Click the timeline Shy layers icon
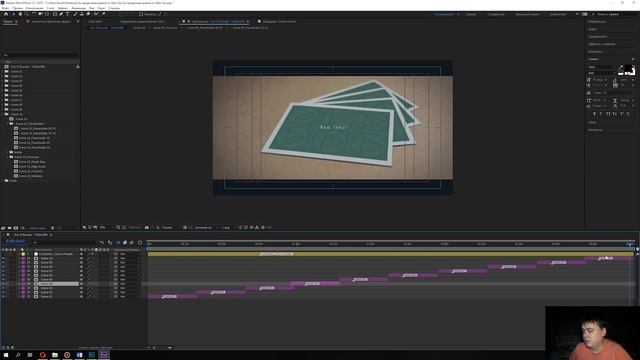 [x=118, y=242]
